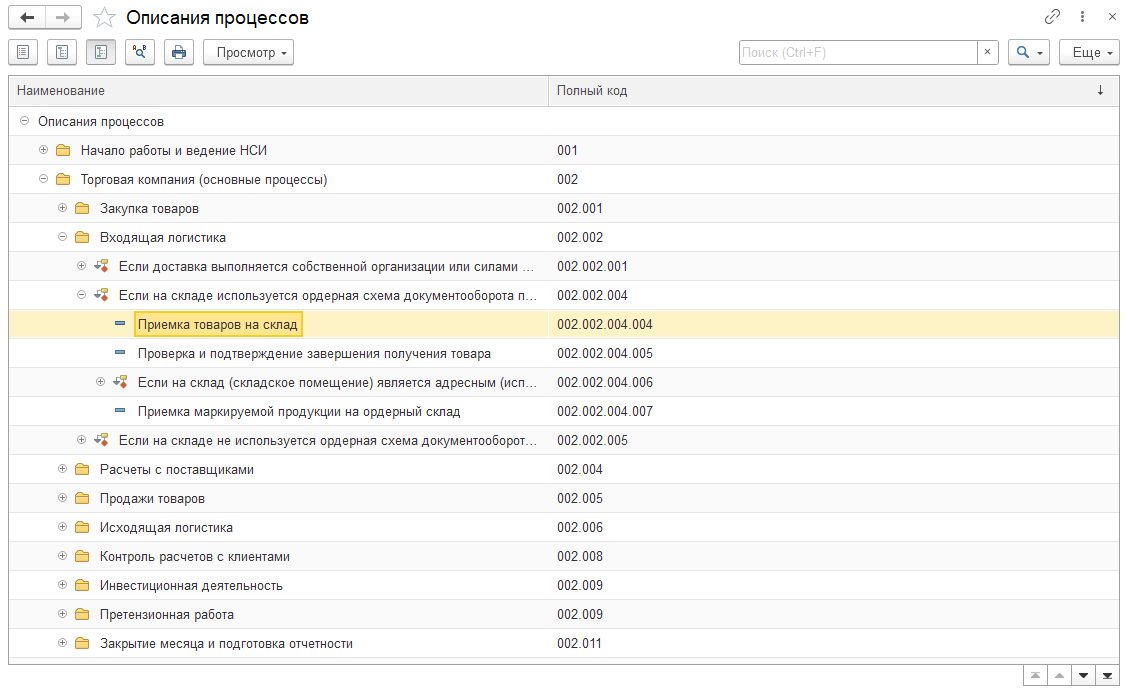Add Описания процессов to favorites with the star

[x=103, y=18]
